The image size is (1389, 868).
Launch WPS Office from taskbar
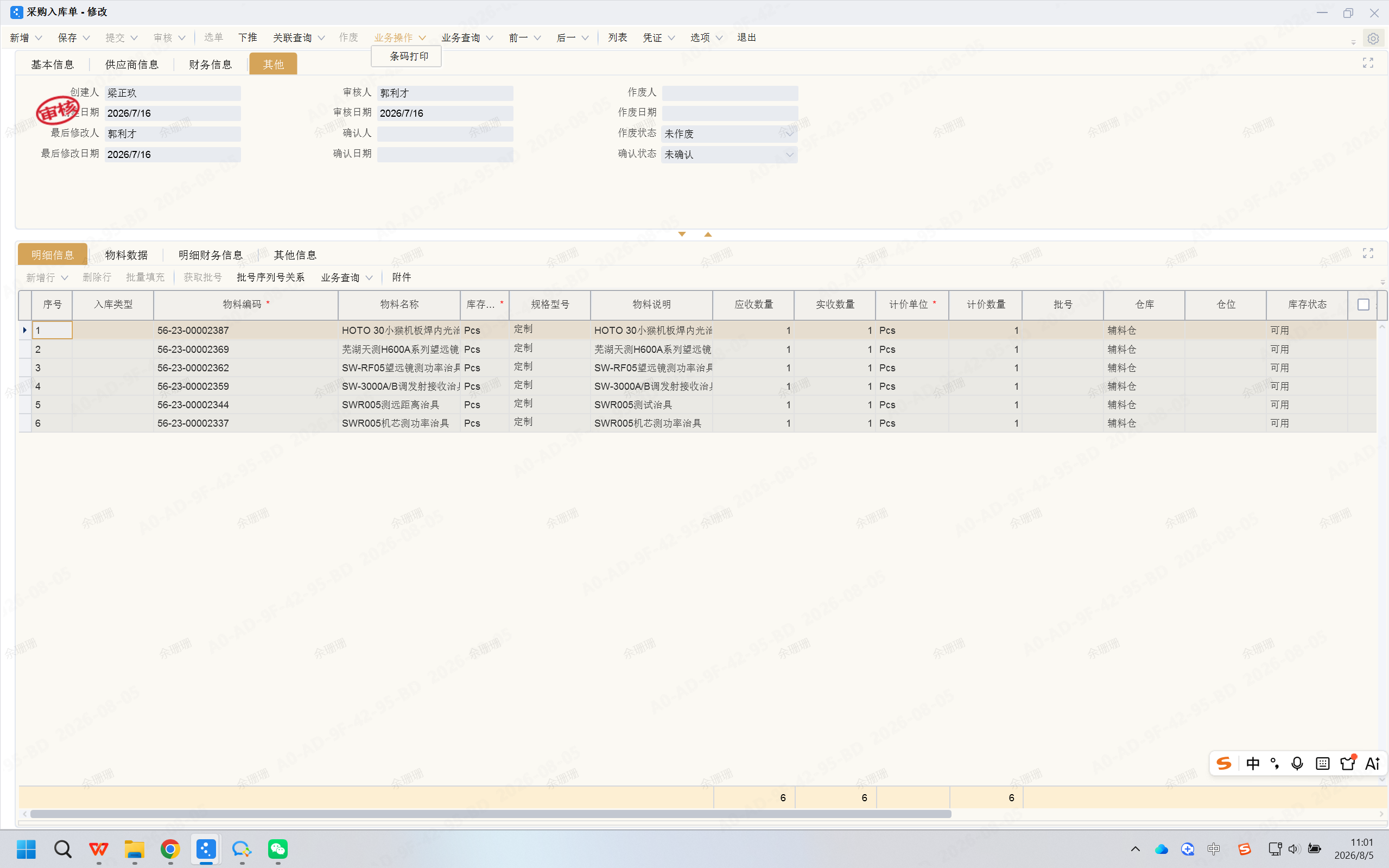coord(99,848)
